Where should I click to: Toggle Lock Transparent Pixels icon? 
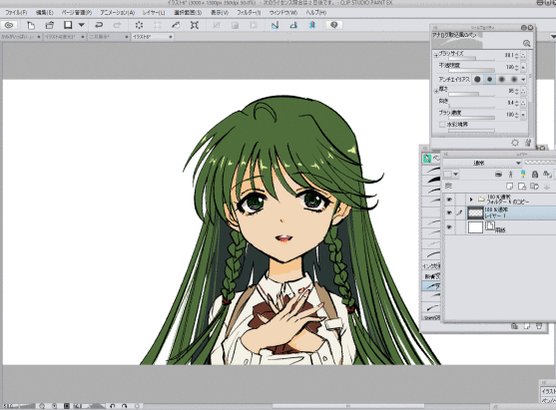coord(547,174)
